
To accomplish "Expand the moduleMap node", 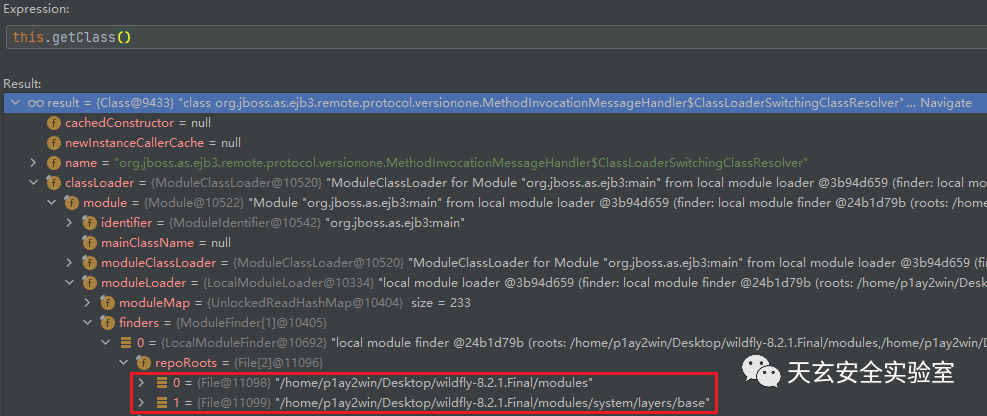I will pyautogui.click(x=87, y=303).
